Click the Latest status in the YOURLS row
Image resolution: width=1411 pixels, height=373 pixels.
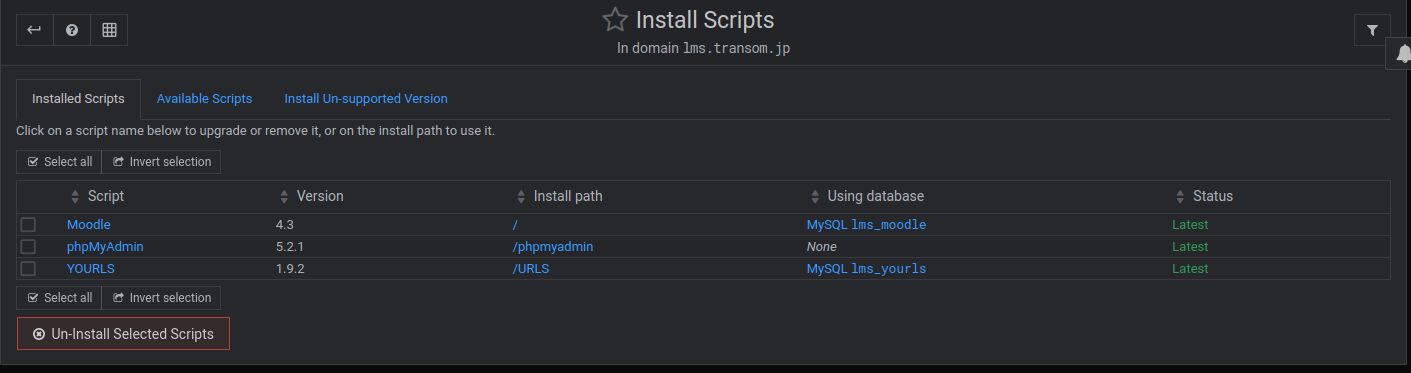1190,269
